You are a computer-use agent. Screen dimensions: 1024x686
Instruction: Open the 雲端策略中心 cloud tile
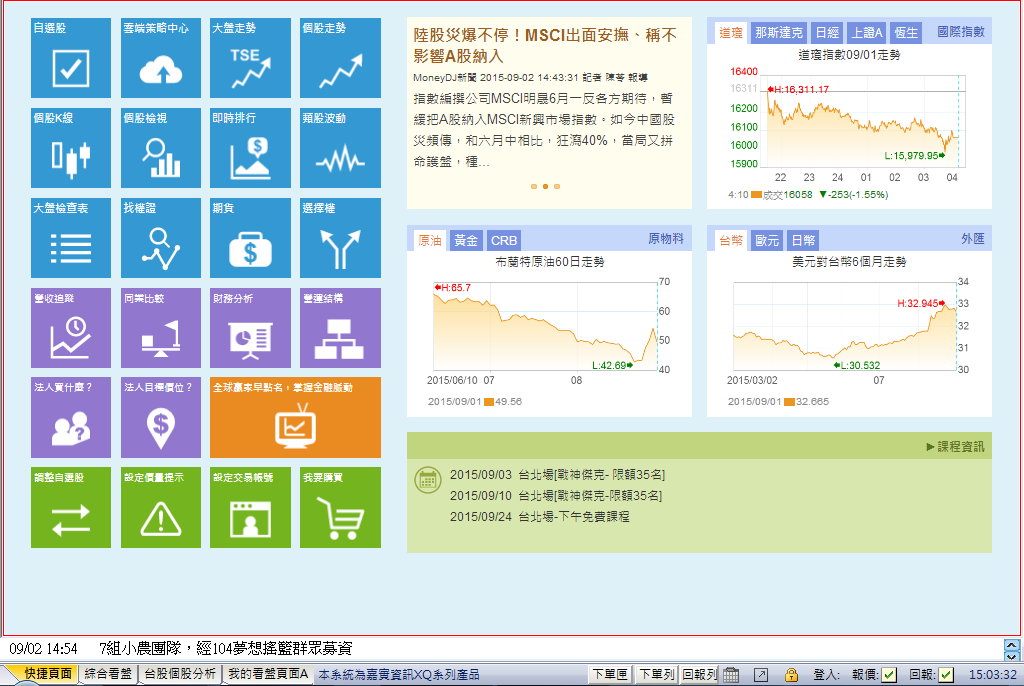tap(160, 58)
